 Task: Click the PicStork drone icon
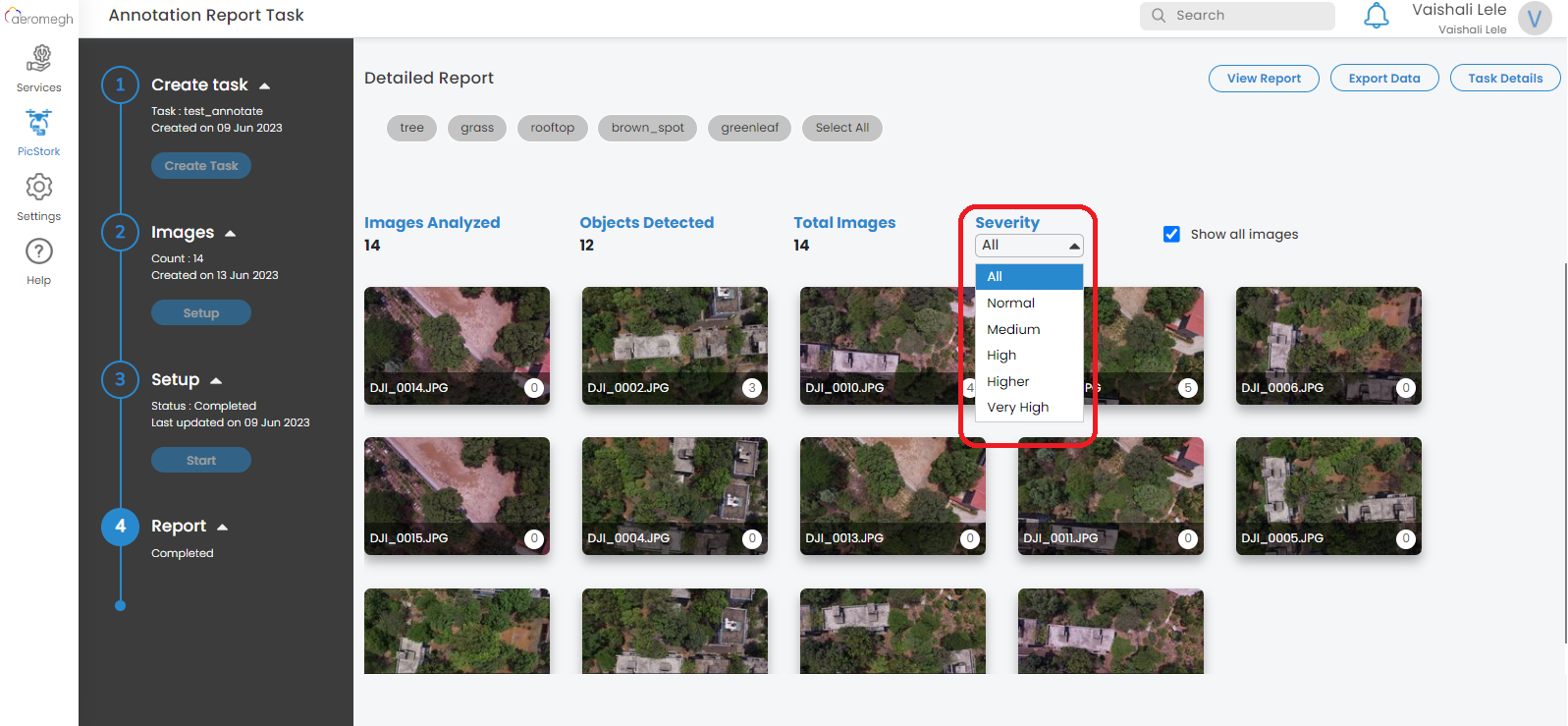point(39,124)
